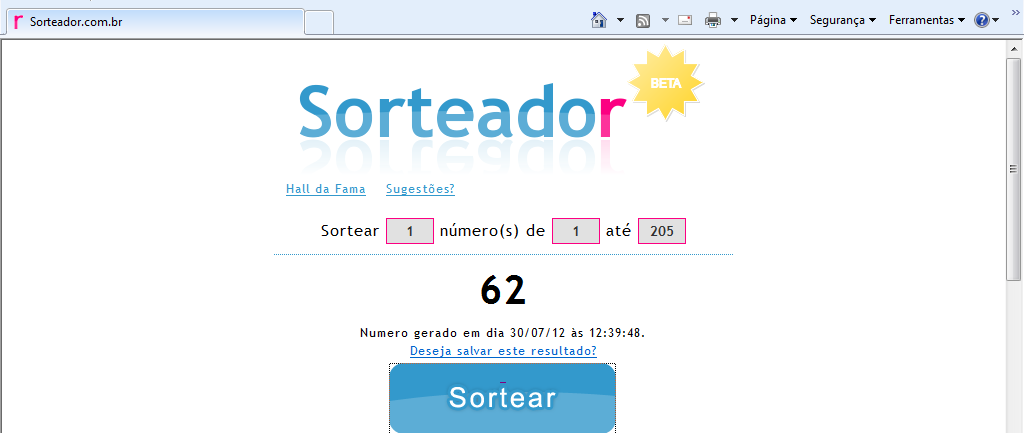
Task: Open the Home button dropdown arrow
Action: click(620, 20)
